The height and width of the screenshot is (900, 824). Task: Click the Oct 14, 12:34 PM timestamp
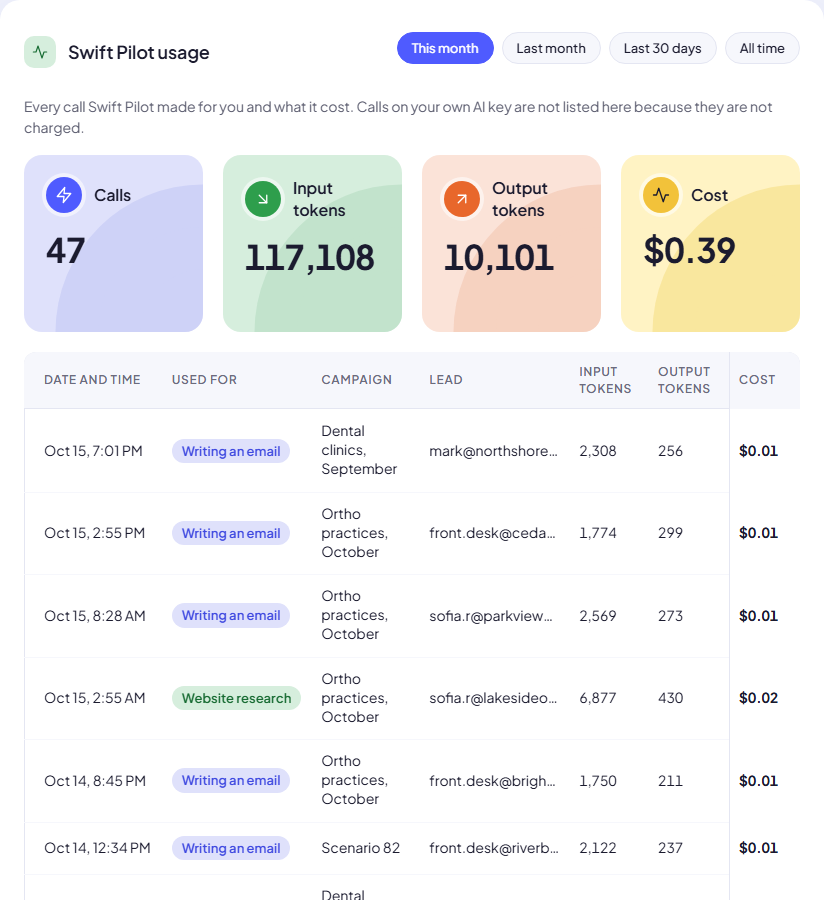tap(97, 848)
